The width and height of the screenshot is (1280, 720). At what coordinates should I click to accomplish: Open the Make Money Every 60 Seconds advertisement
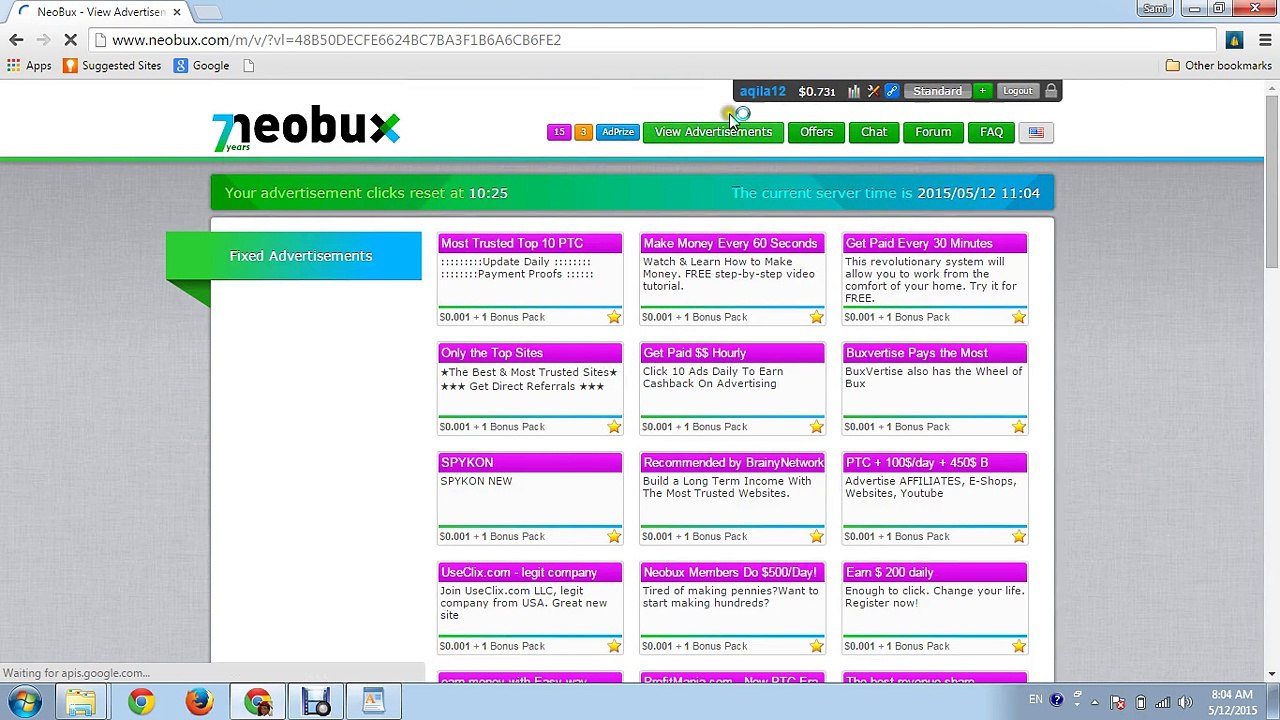pyautogui.click(x=732, y=279)
